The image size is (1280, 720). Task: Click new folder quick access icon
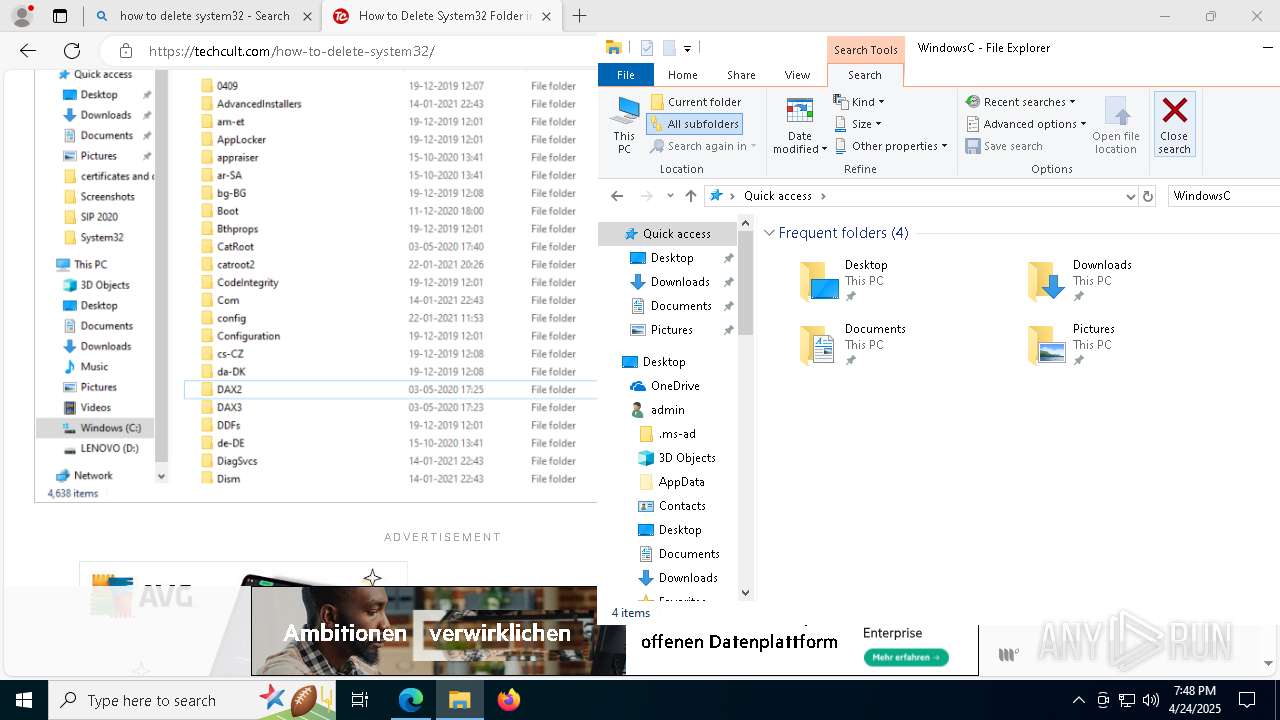(x=669, y=48)
